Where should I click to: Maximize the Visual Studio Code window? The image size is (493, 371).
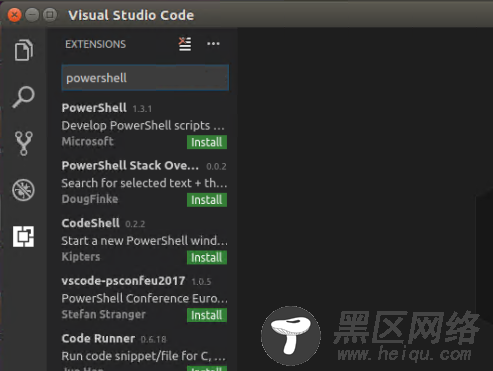[x=50, y=15]
